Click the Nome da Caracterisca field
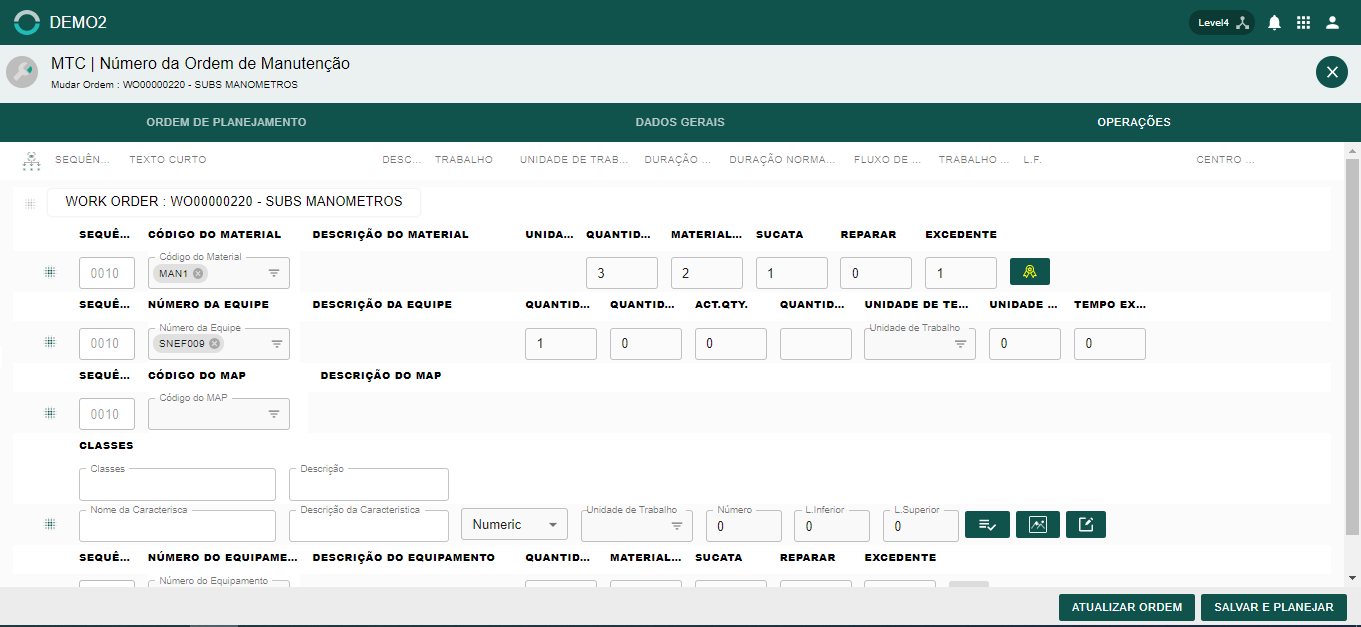 click(x=177, y=525)
